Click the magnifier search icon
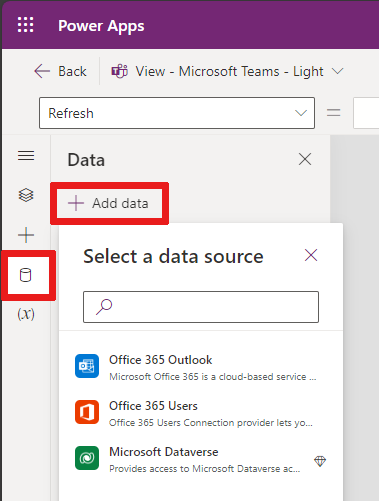Viewport: 379px width, 501px height. (104, 307)
